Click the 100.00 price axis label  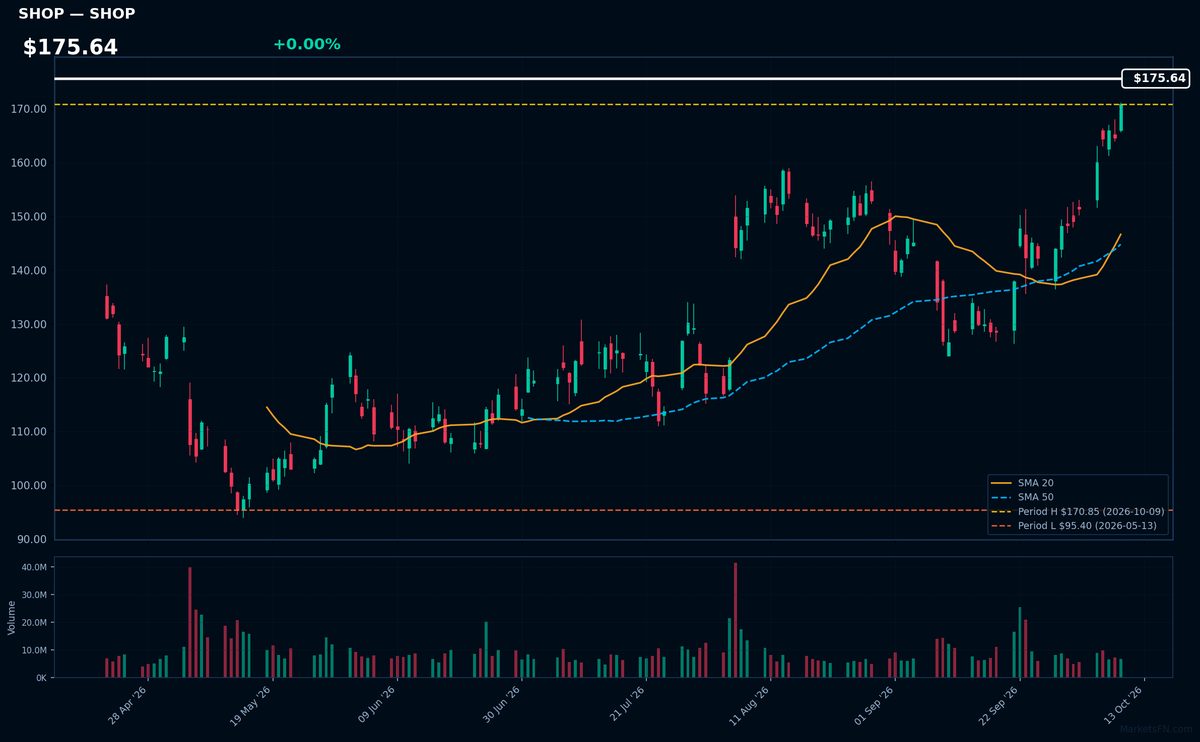pos(31,486)
